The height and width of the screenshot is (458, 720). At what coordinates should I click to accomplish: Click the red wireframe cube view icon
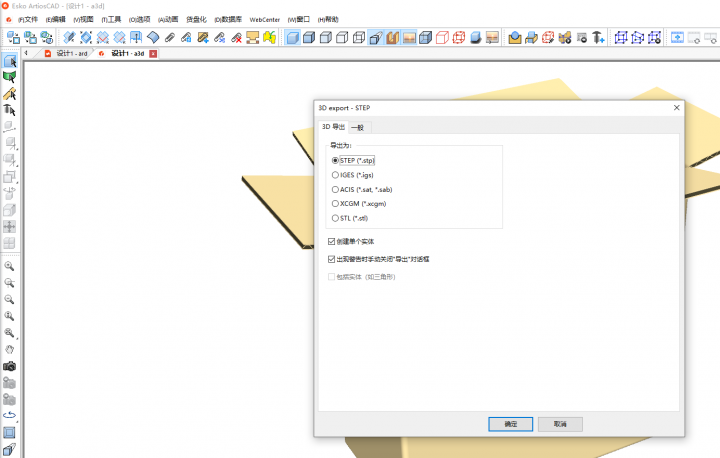459,38
